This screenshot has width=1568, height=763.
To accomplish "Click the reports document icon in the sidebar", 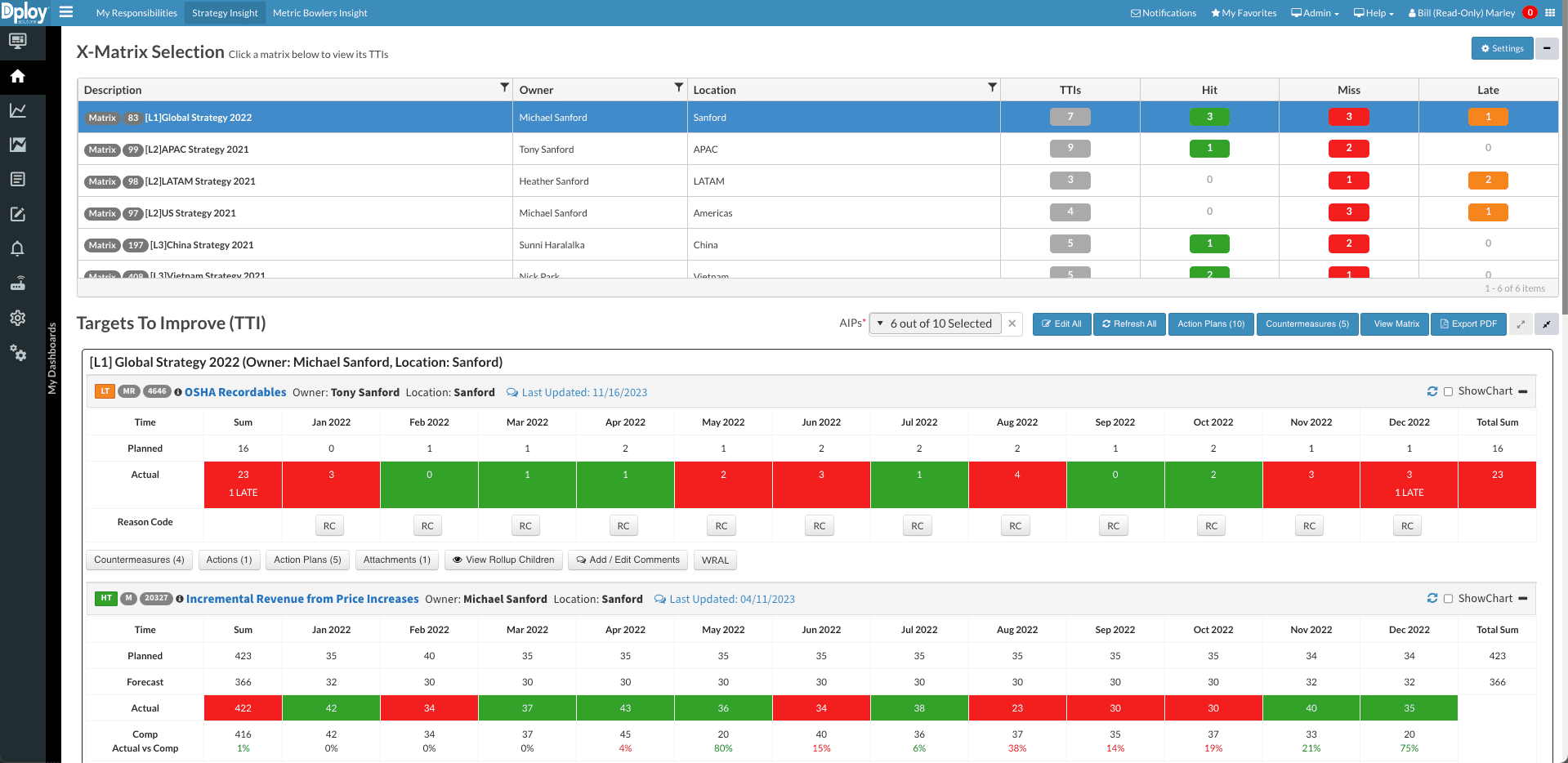I will point(18,179).
